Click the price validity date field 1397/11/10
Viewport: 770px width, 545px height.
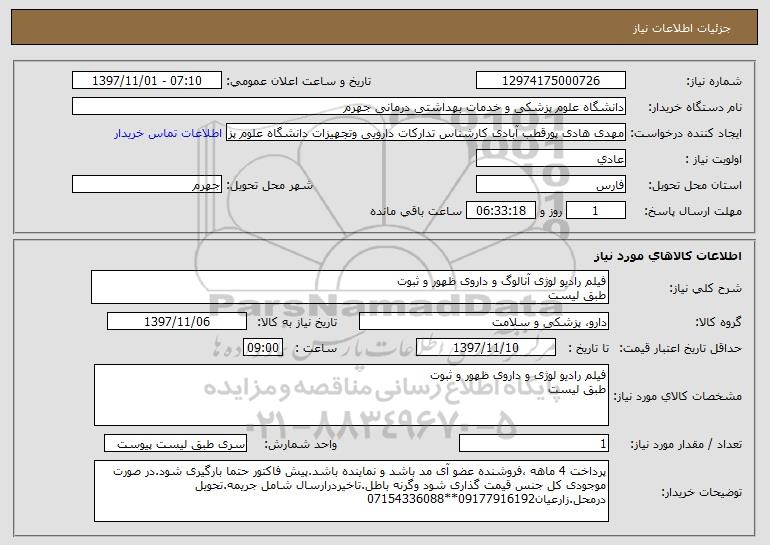point(486,348)
